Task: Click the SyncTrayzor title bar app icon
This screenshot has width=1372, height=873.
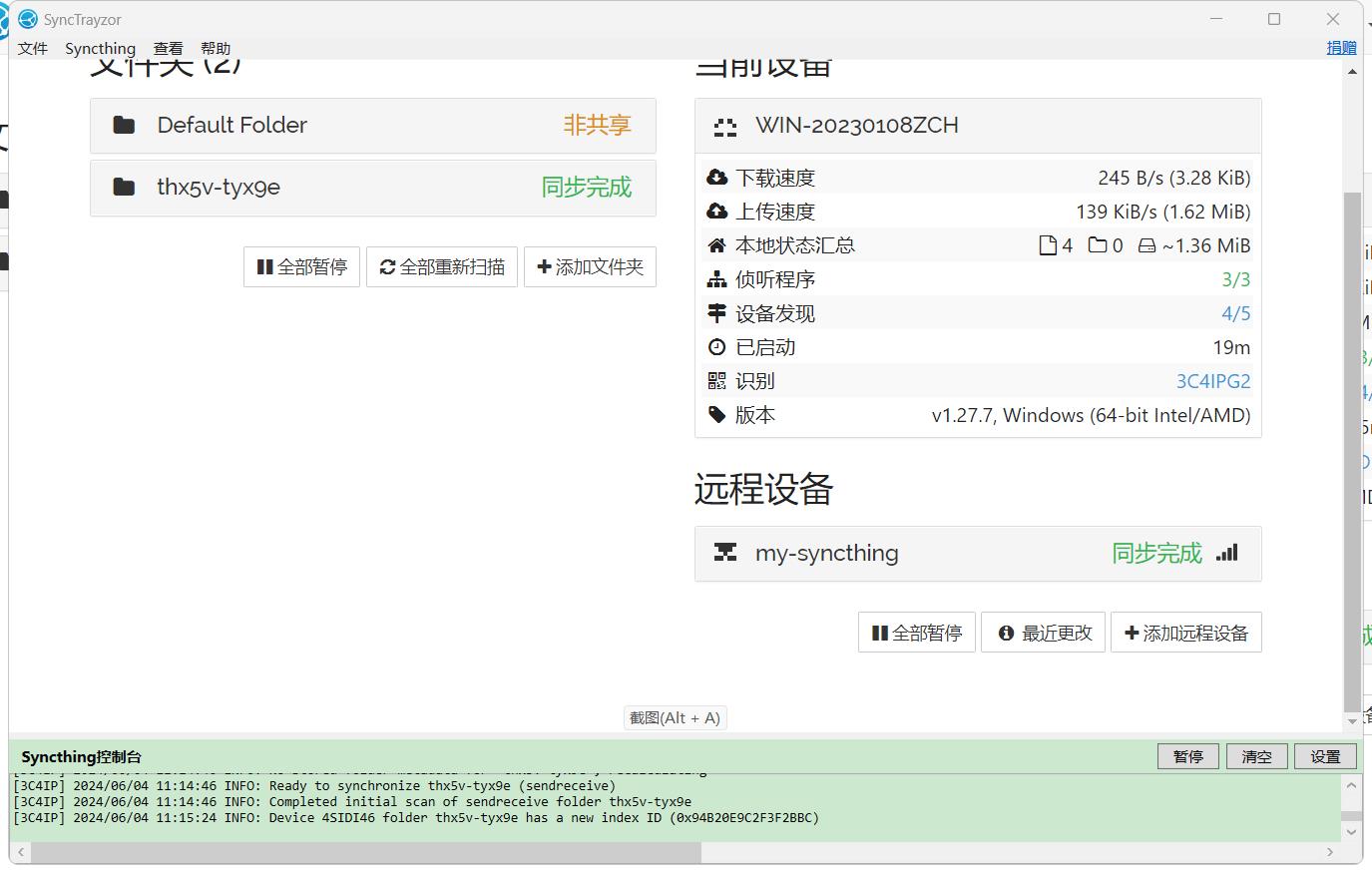Action: click(x=27, y=19)
